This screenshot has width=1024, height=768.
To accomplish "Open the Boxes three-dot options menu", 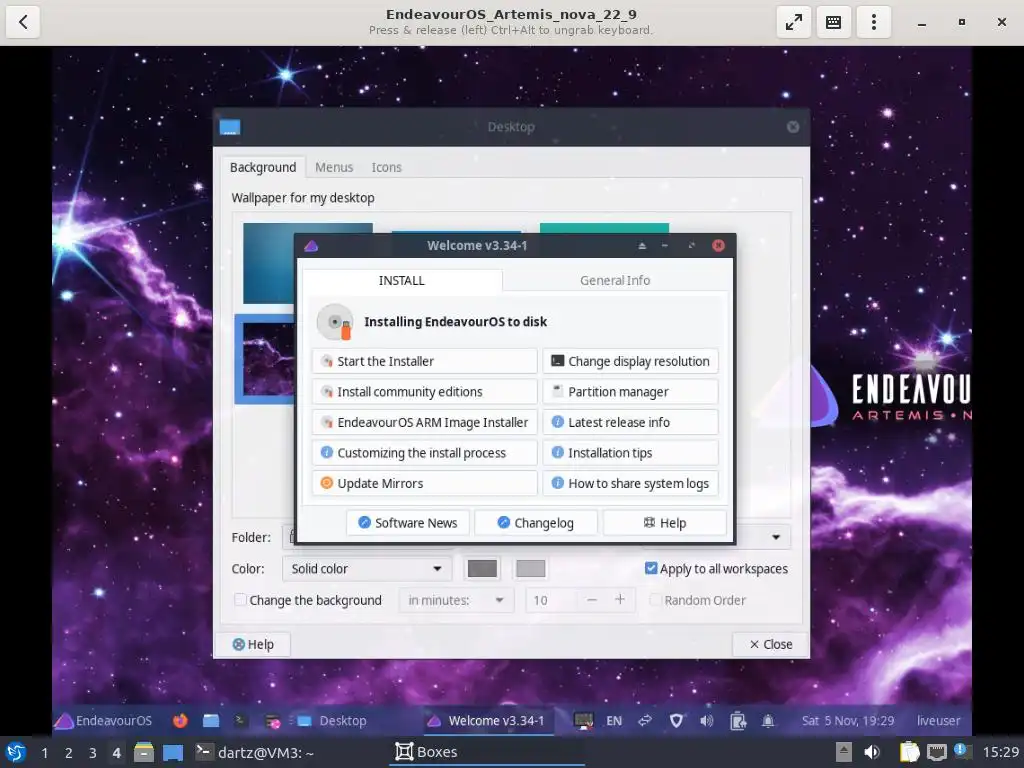I will [874, 22].
